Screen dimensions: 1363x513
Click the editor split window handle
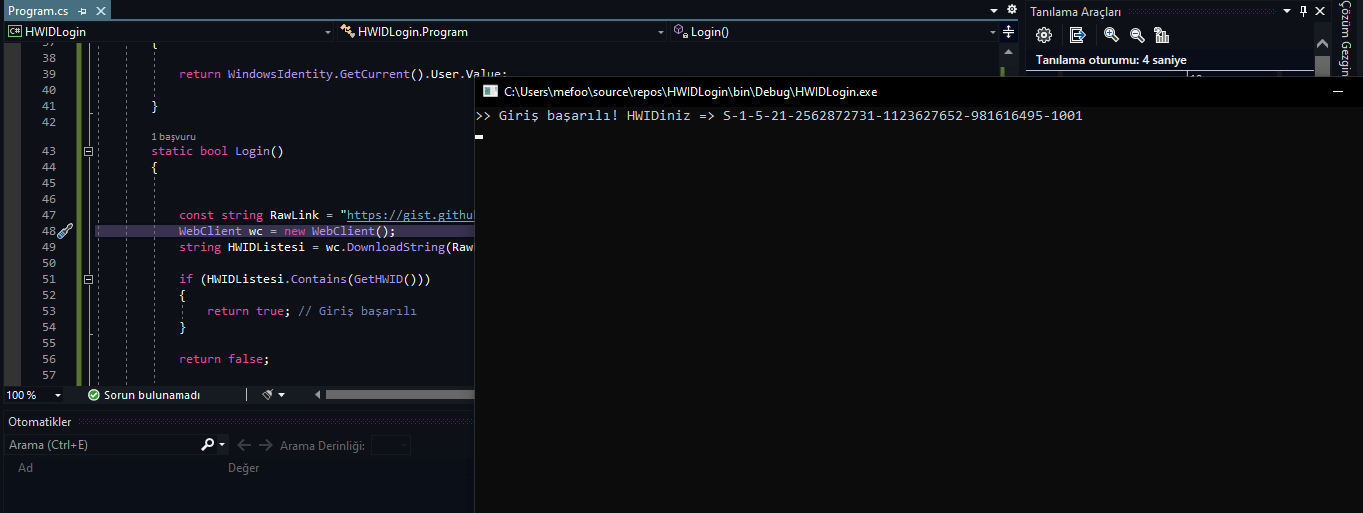pyautogui.click(x=1008, y=32)
